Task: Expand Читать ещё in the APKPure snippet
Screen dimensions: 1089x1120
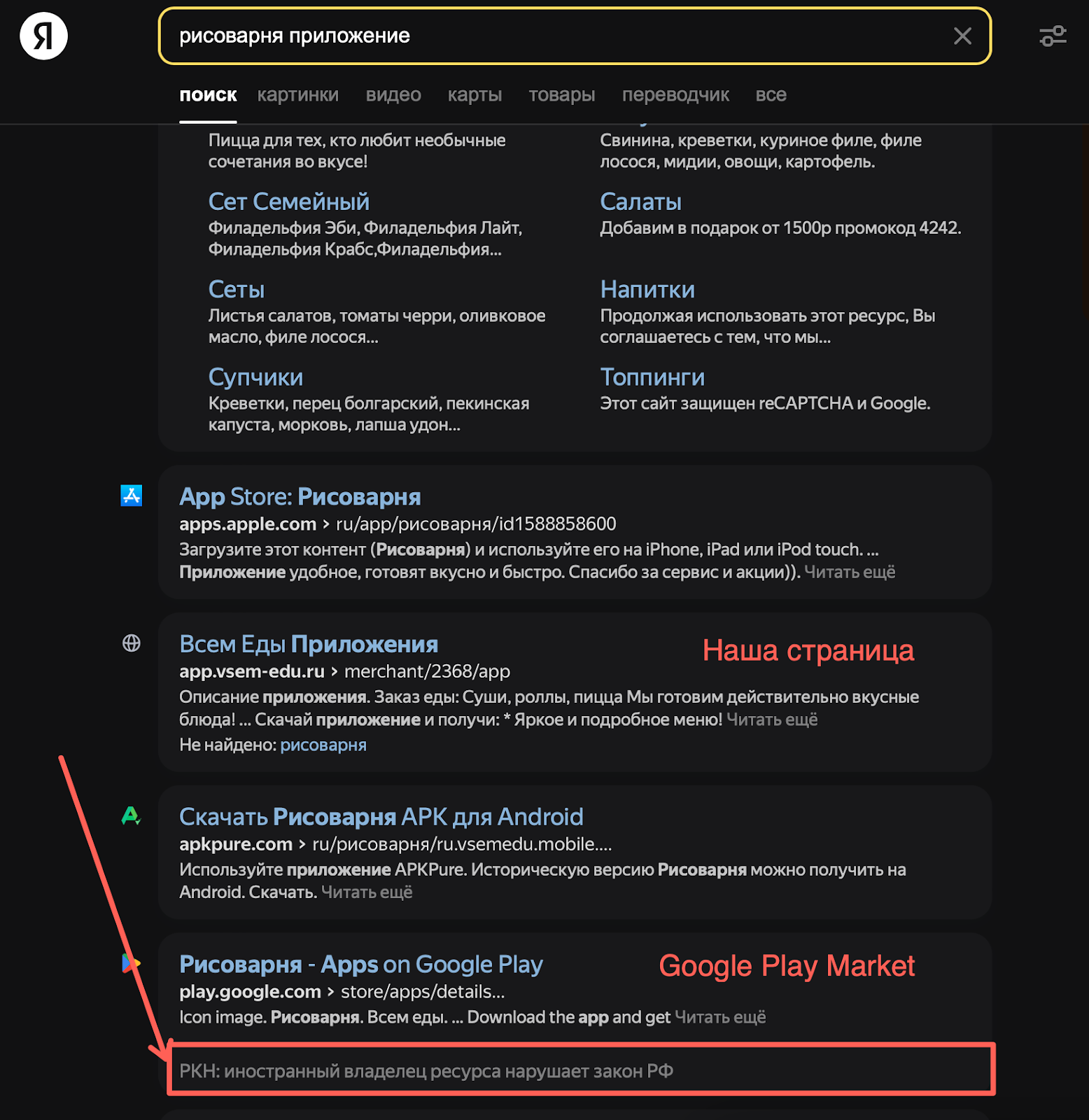Action: click(367, 892)
